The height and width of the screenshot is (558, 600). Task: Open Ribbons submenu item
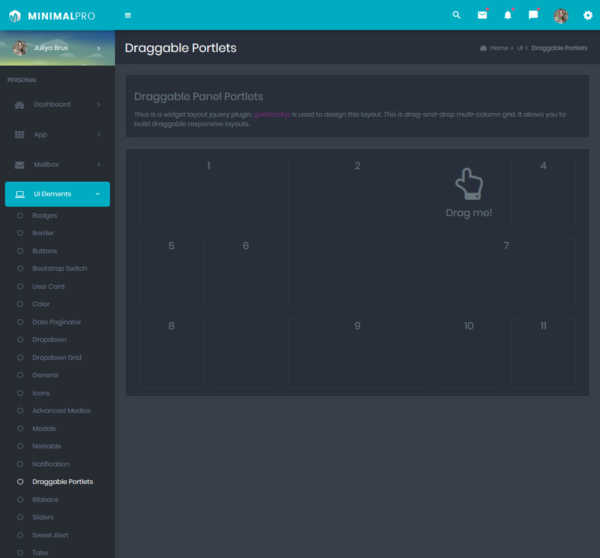45,500
